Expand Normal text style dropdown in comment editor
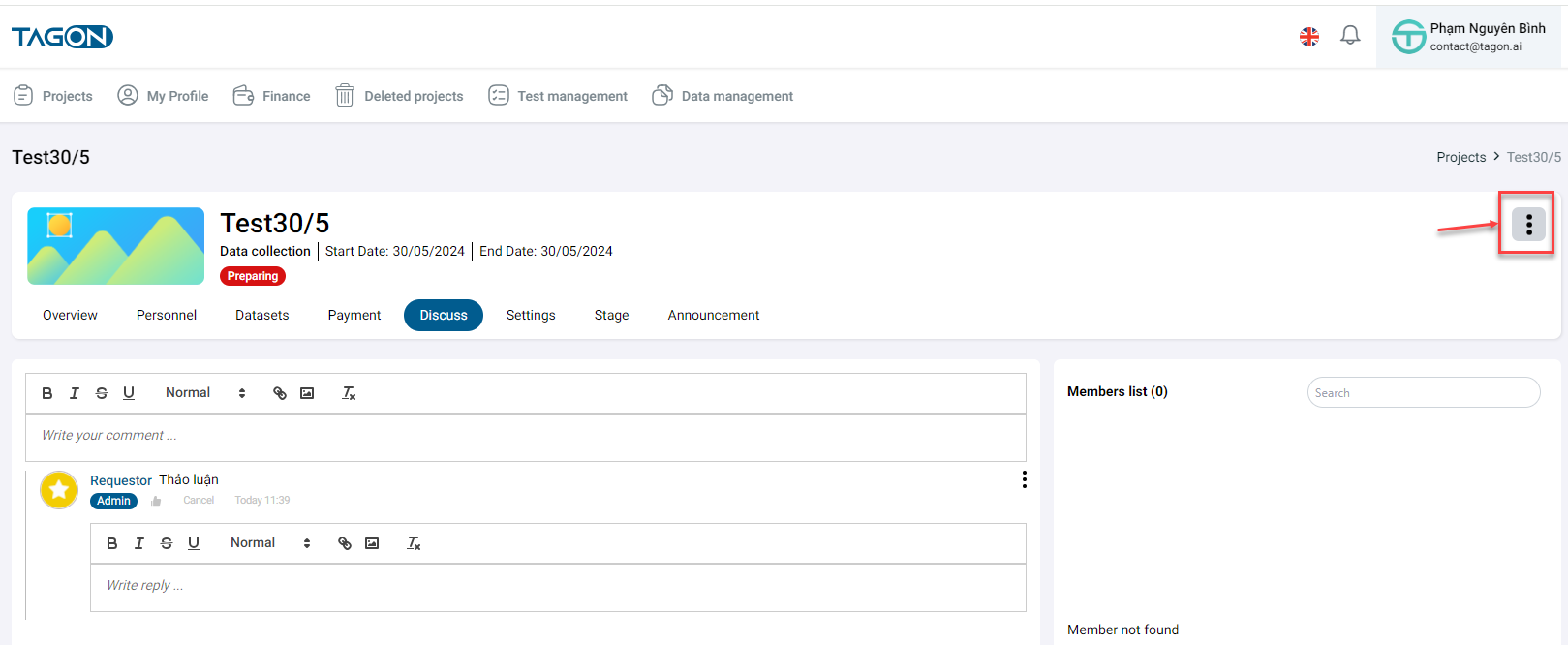1568x645 pixels. pos(205,393)
